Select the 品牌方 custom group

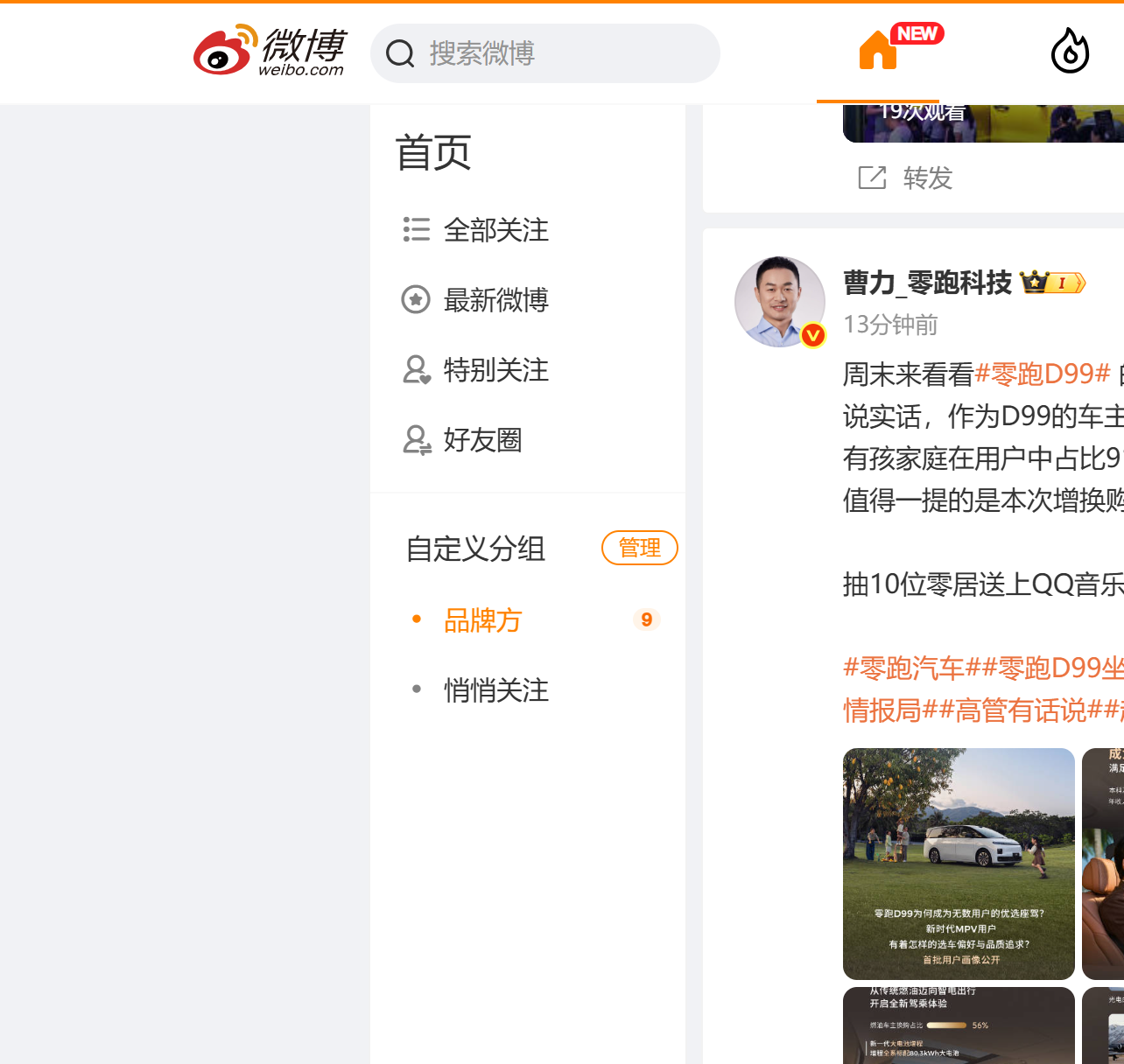482,620
